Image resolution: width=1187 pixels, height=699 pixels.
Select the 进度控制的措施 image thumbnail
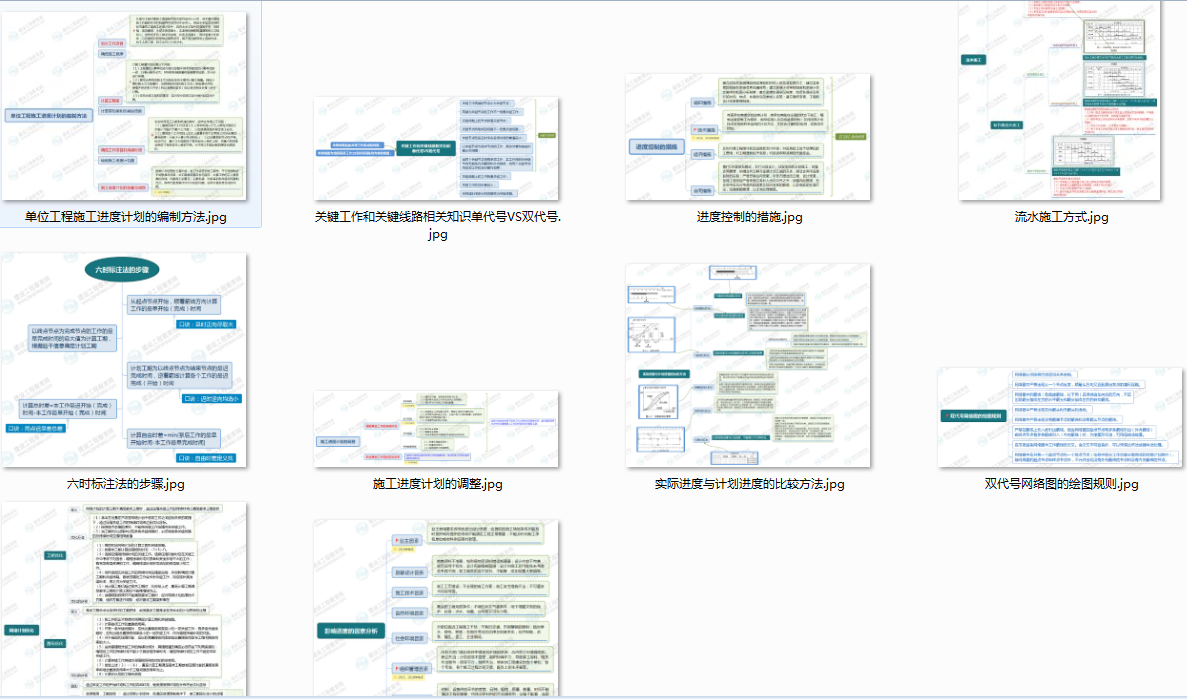[x=749, y=137]
